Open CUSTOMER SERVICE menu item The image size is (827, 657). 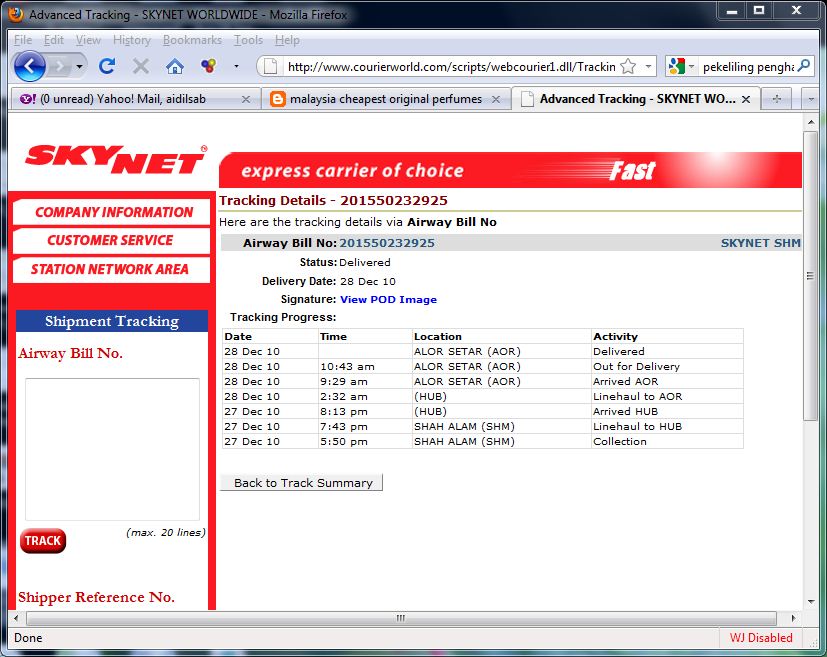tap(112, 240)
